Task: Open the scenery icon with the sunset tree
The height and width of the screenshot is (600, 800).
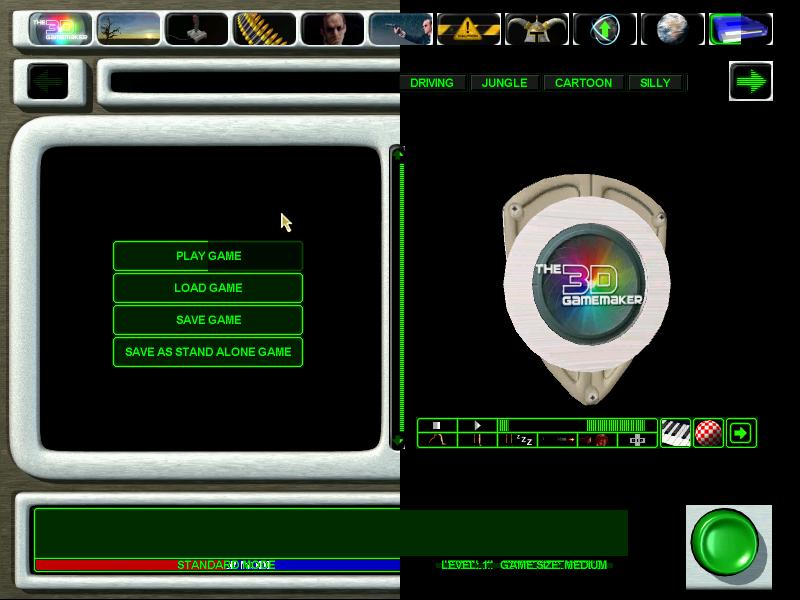Action: click(x=128, y=29)
